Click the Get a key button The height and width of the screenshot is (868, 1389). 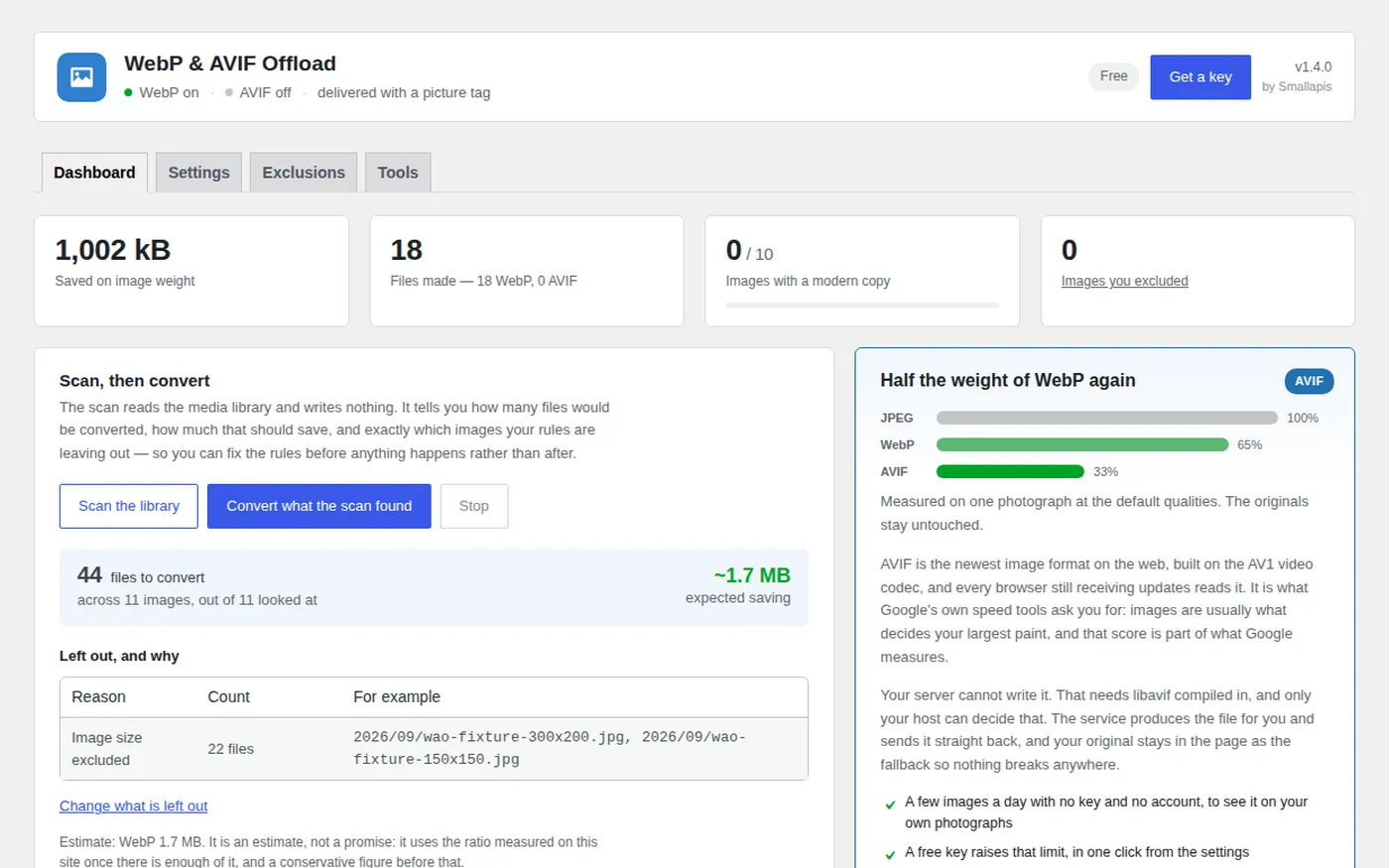1200,76
